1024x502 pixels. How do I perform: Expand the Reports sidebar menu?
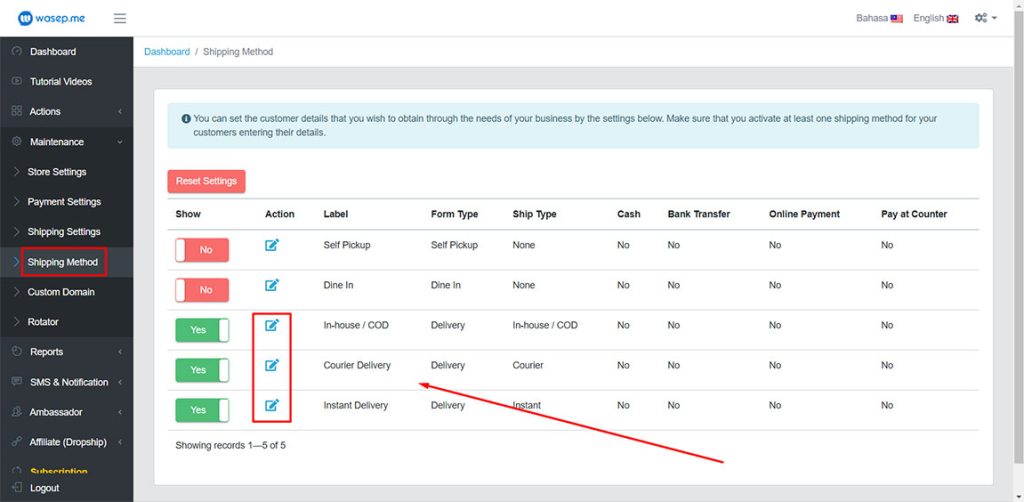(67, 352)
